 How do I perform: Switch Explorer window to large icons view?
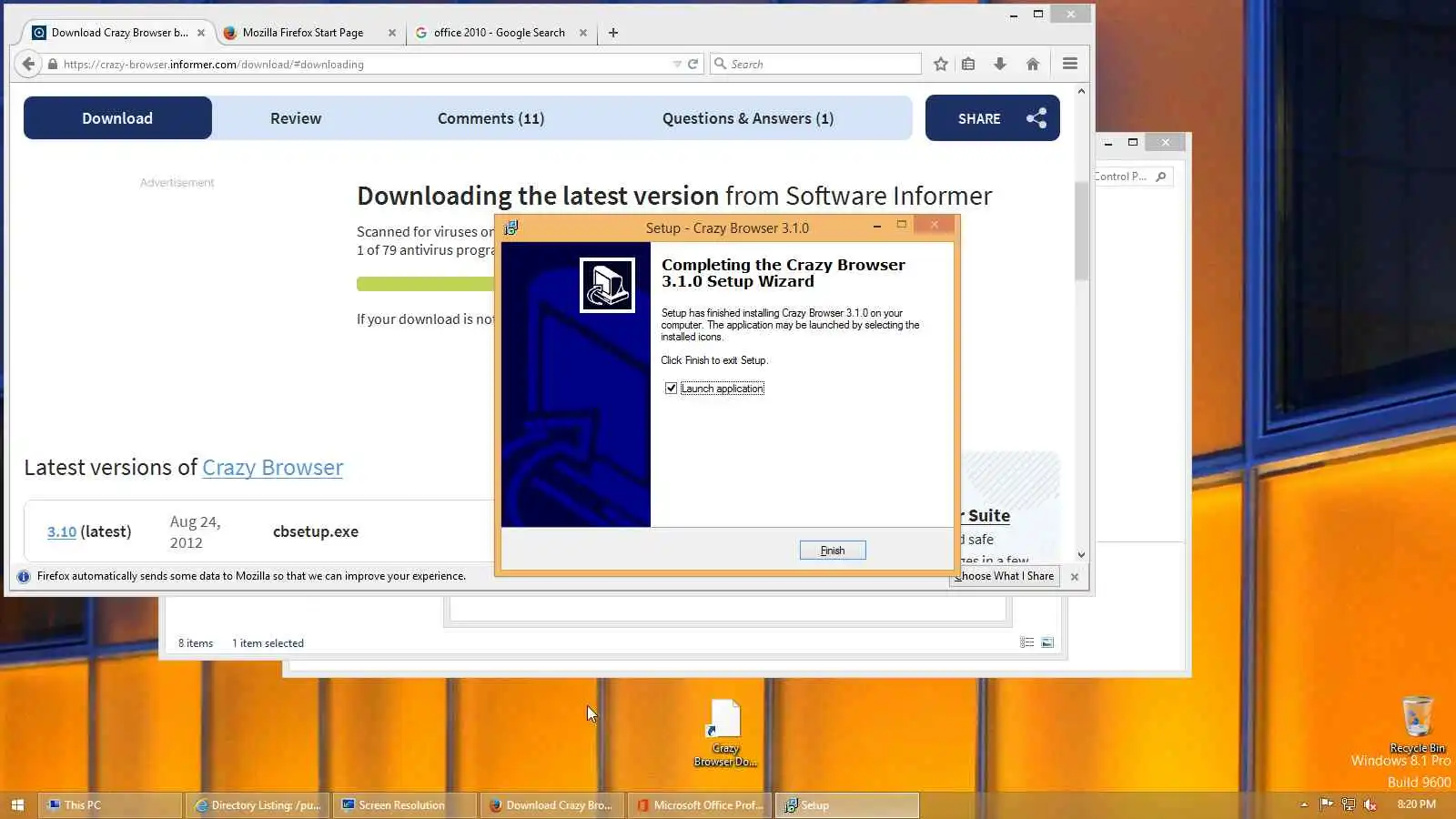[1047, 642]
